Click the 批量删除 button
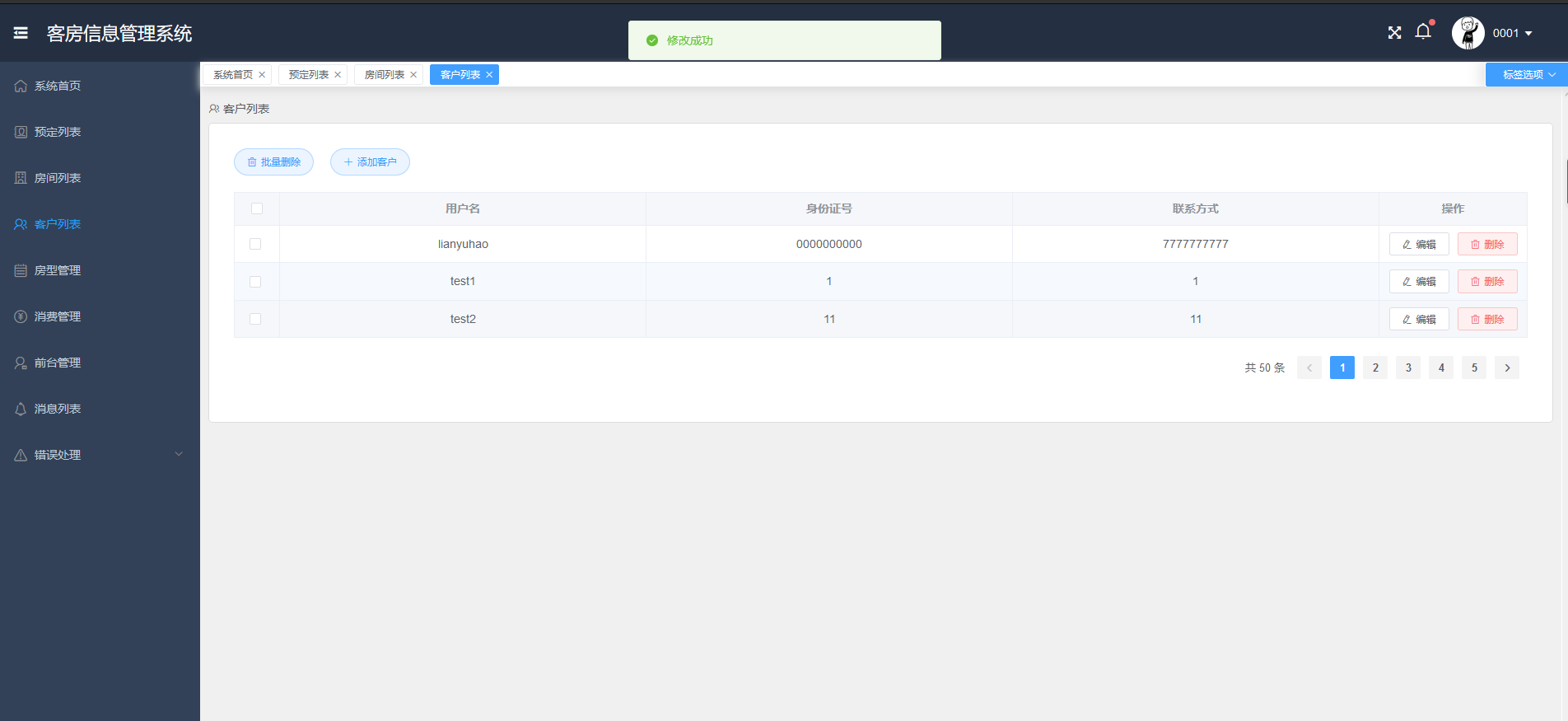This screenshot has width=1568, height=721. pos(273,162)
